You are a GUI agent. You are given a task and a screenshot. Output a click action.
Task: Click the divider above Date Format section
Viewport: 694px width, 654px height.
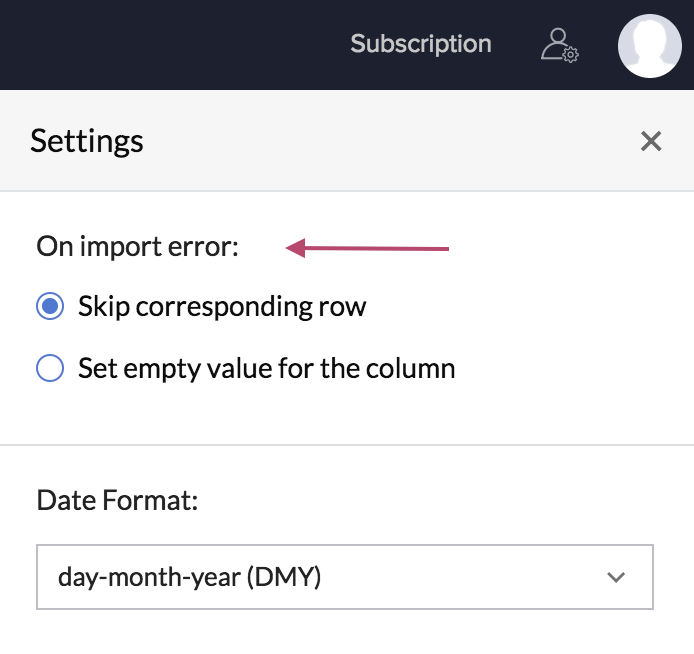[347, 445]
